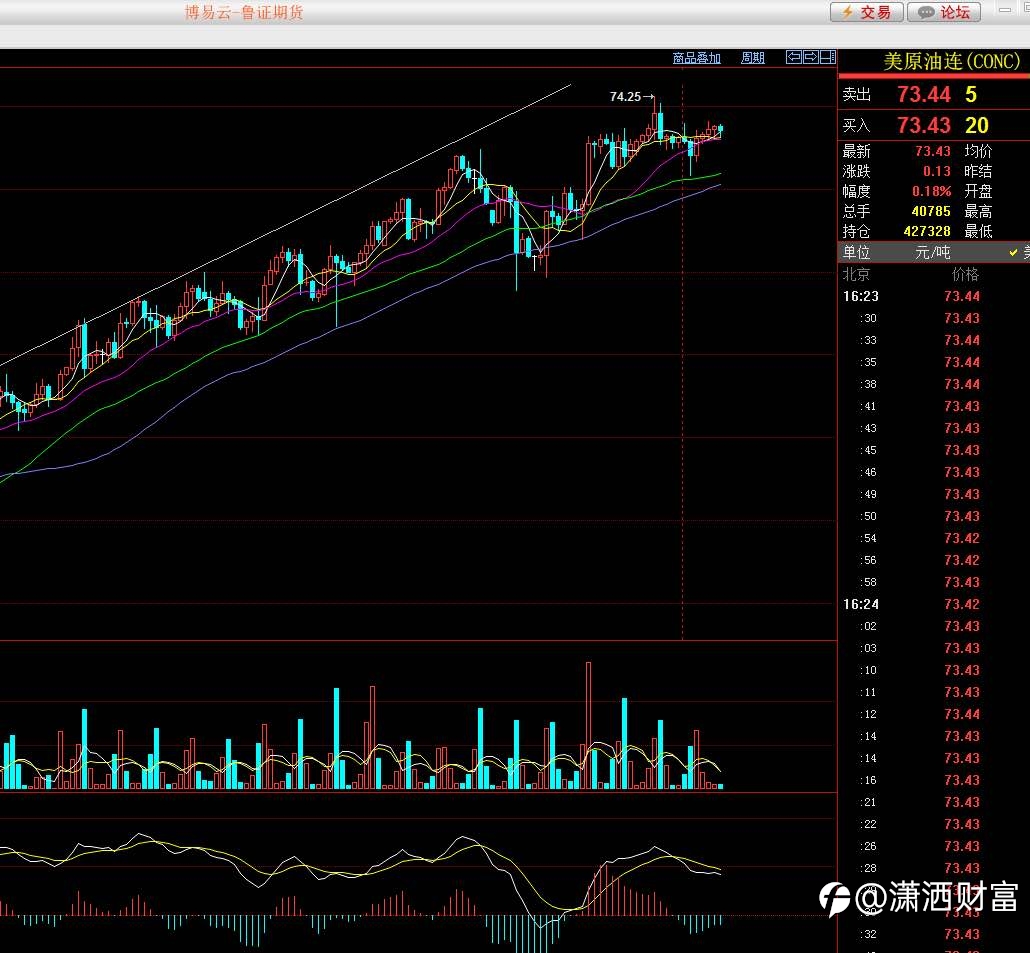Click the 价格 column header
The image size is (1030, 953).
coord(965,274)
